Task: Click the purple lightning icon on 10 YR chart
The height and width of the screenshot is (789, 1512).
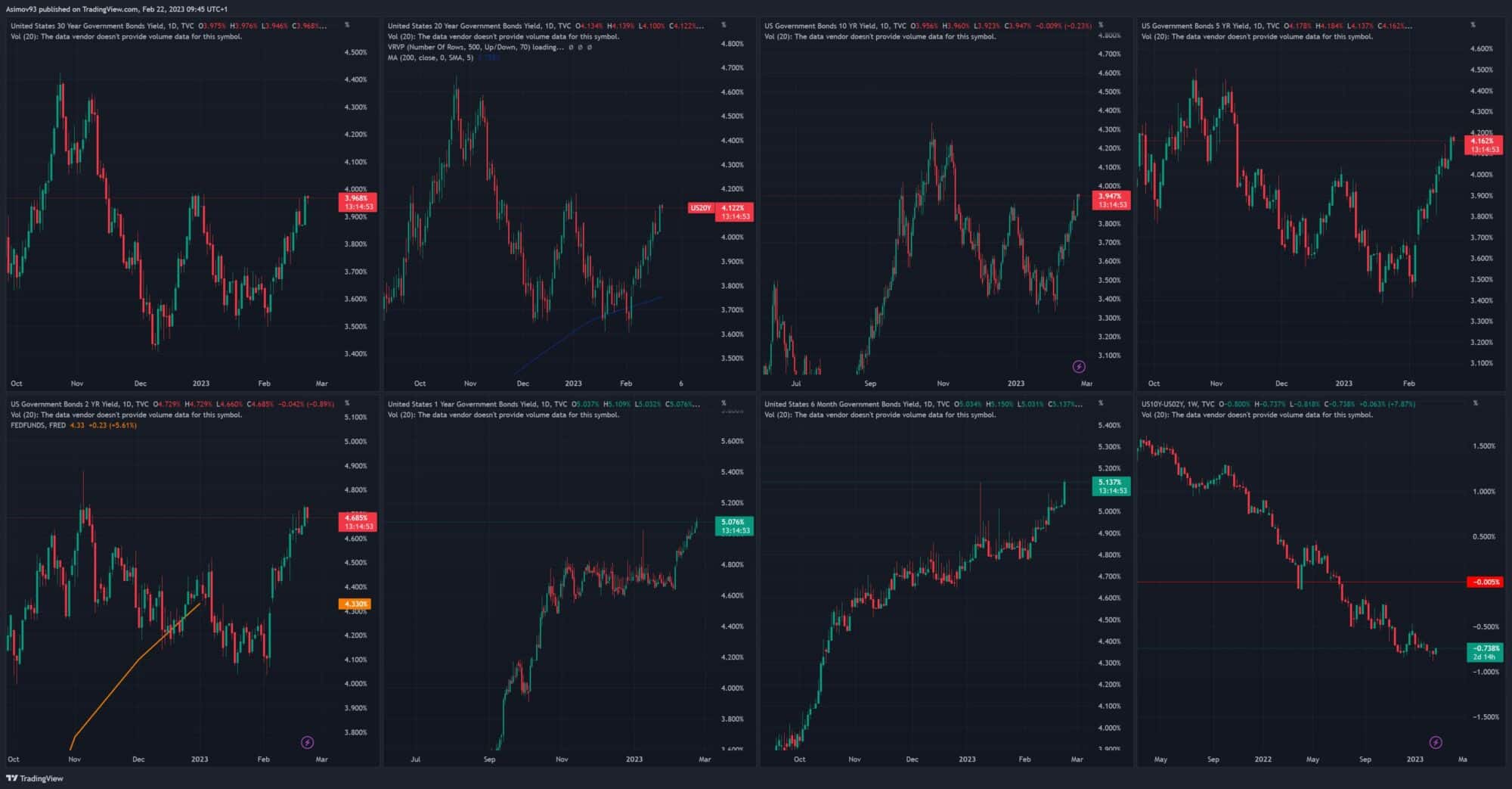Action: [1079, 367]
